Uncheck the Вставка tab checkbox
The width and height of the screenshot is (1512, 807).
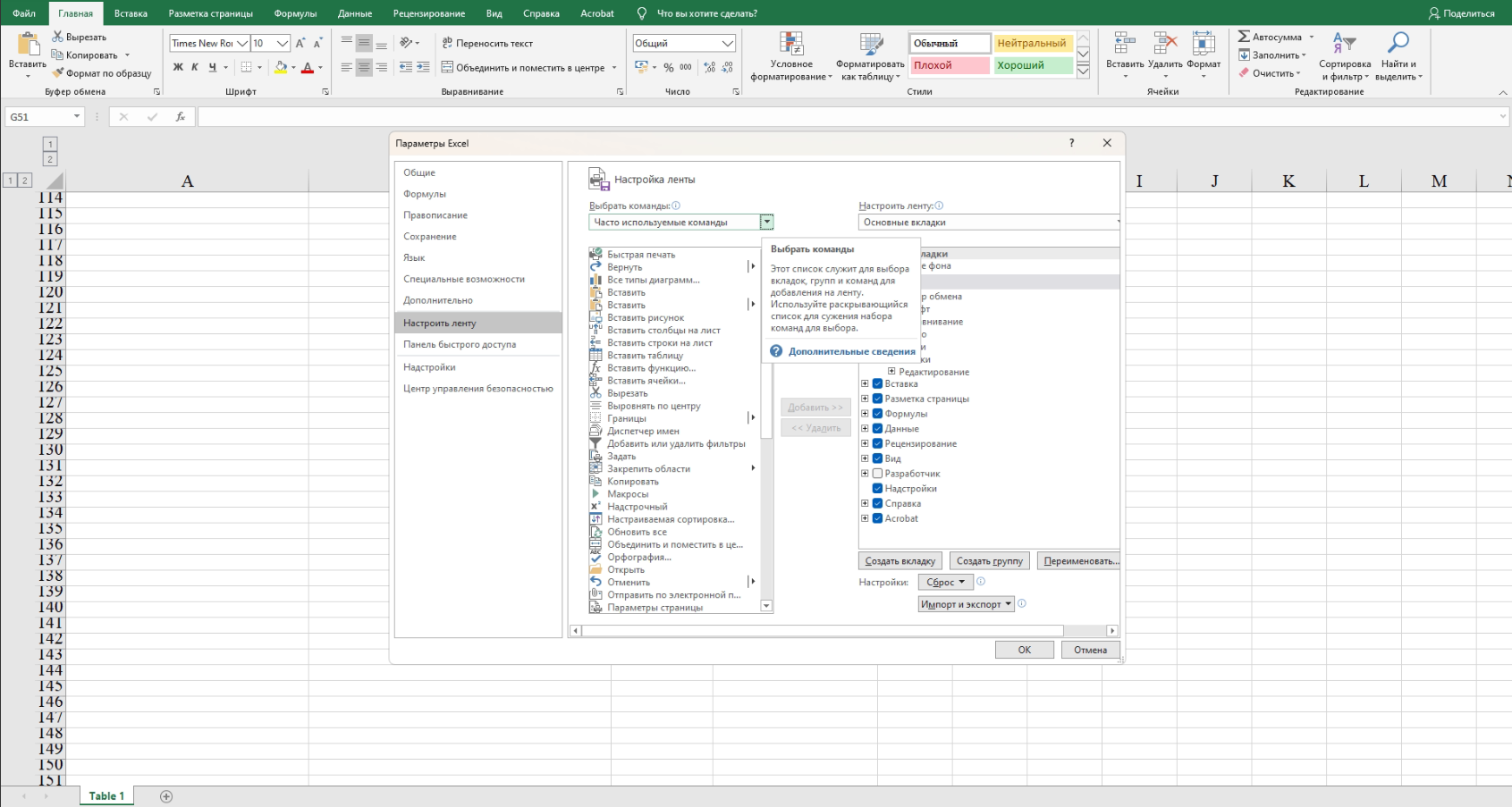[x=877, y=384]
